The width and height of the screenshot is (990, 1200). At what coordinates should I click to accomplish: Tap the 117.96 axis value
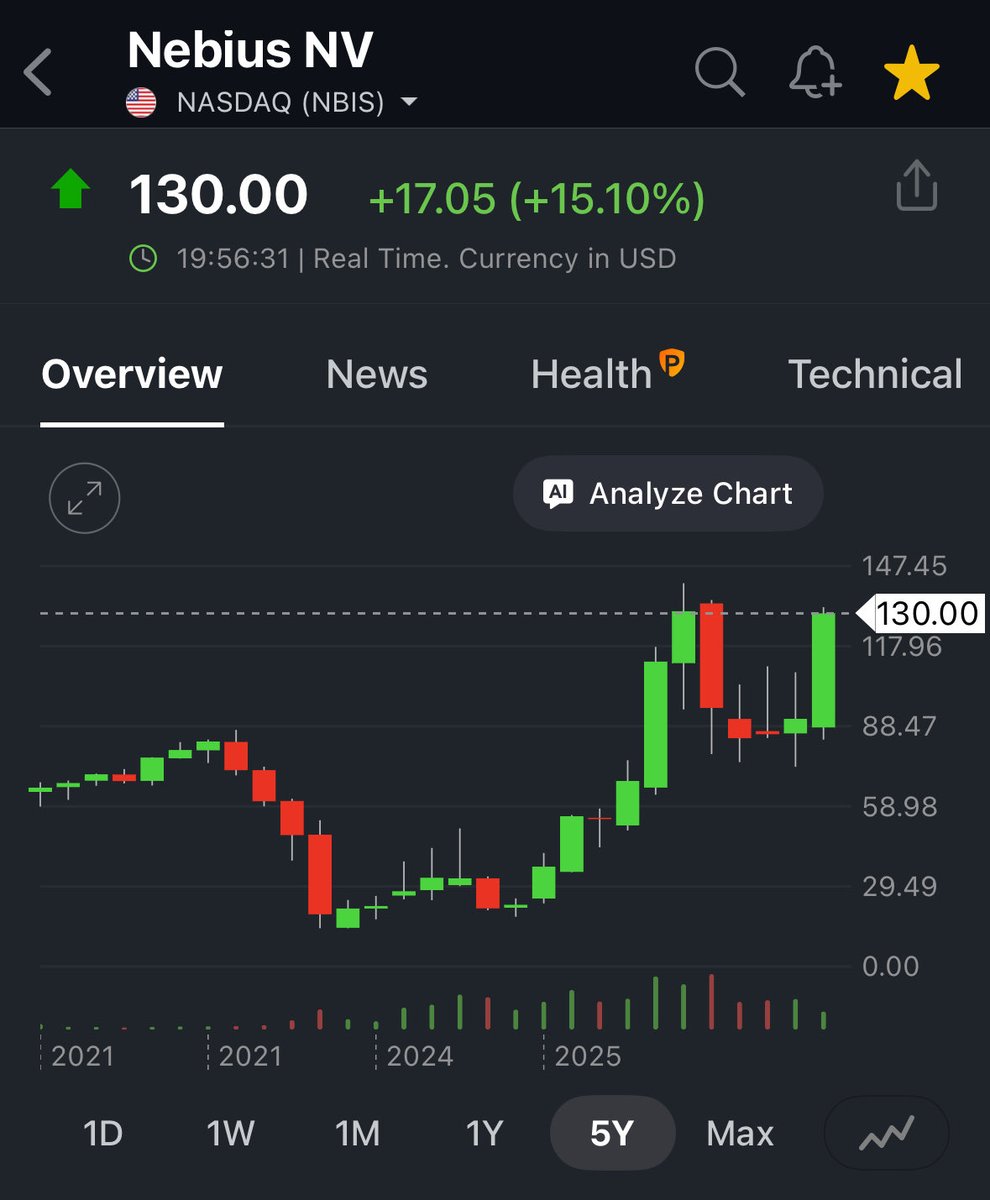pyautogui.click(x=903, y=646)
